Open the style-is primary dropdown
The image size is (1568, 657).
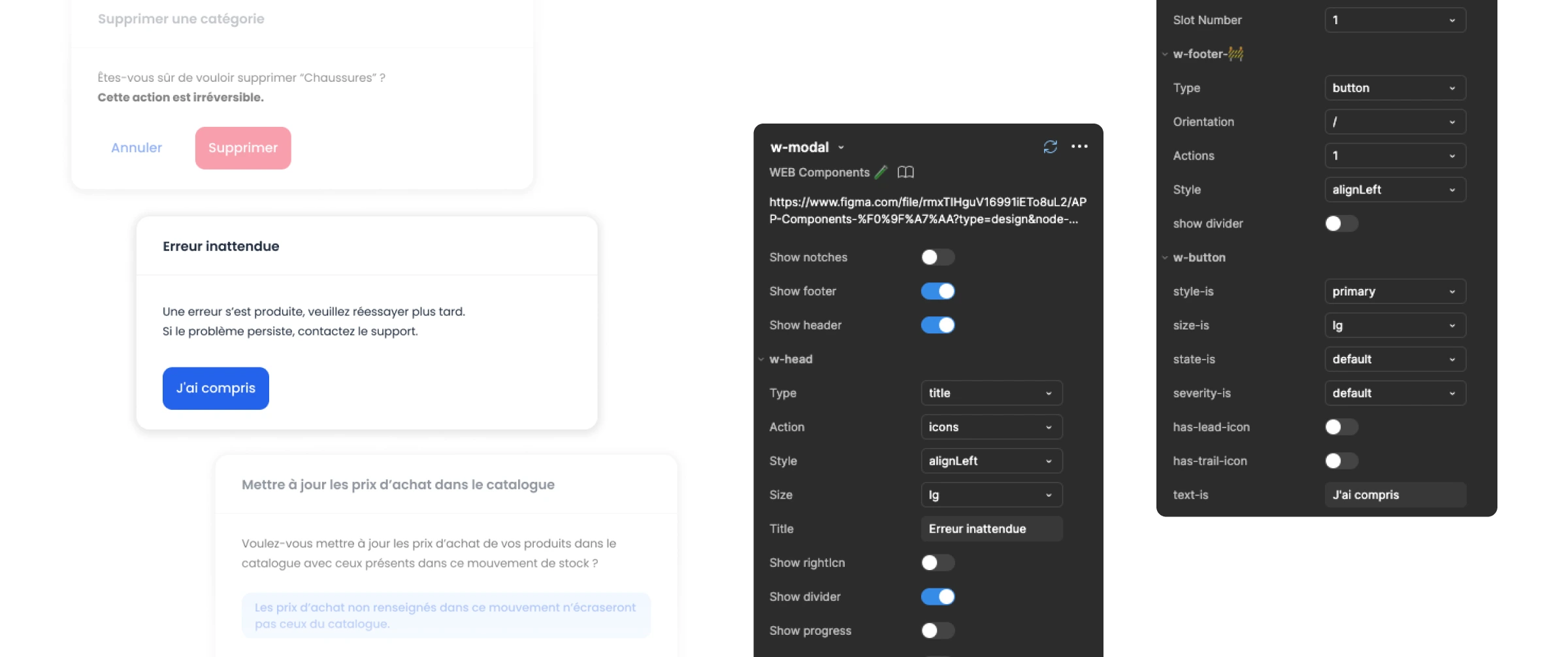click(x=1395, y=292)
